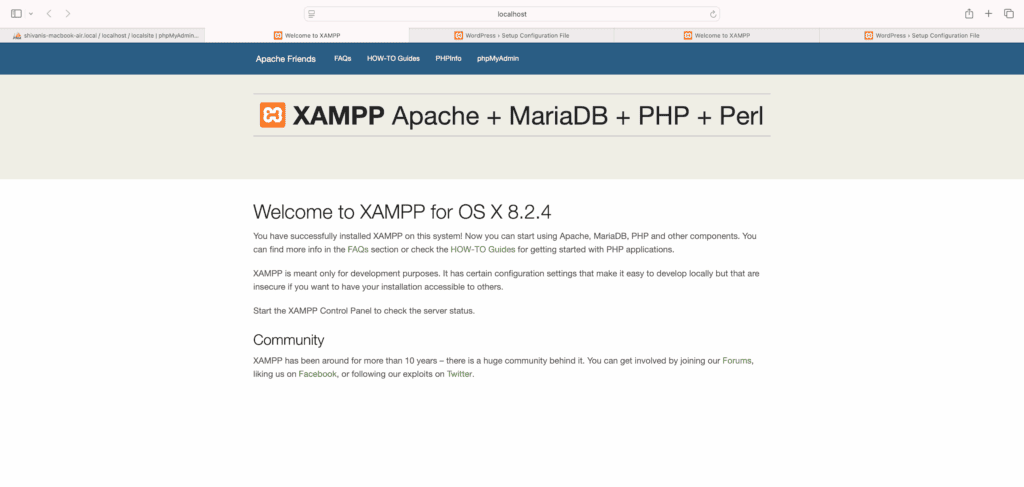
Task: Open phpMyAdmin in the navigation bar
Action: coord(498,59)
